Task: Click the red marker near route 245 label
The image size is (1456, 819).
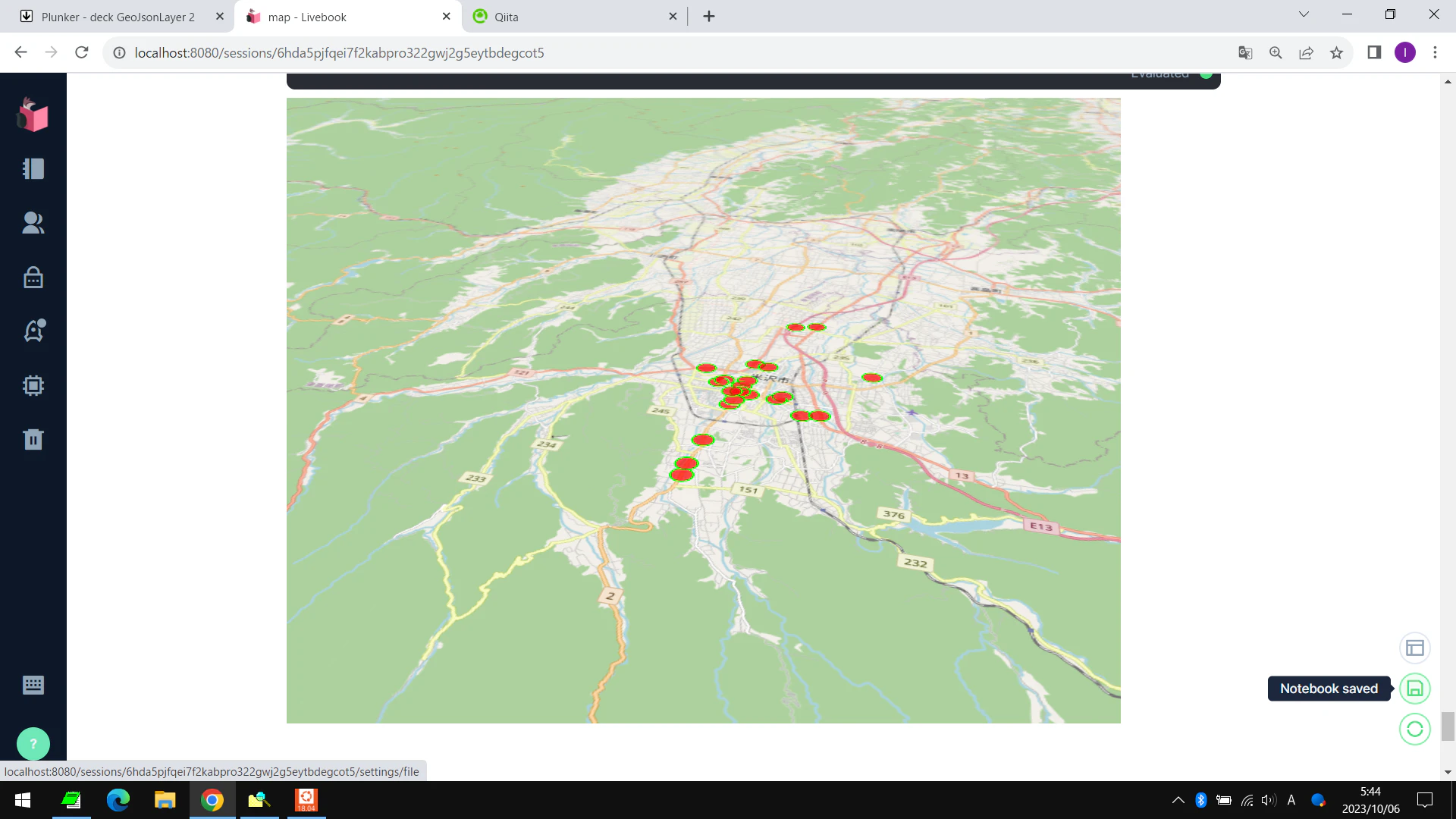Action: (x=703, y=440)
